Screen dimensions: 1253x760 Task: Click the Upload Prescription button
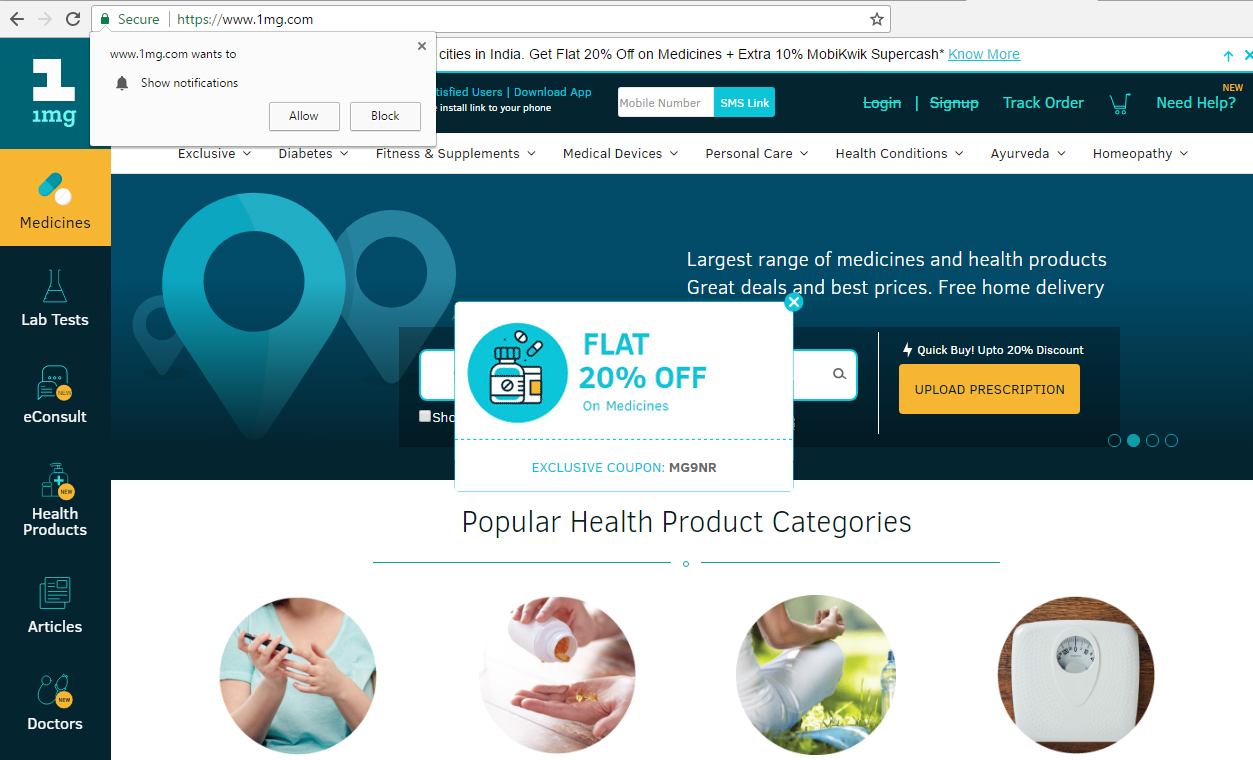[x=989, y=389]
